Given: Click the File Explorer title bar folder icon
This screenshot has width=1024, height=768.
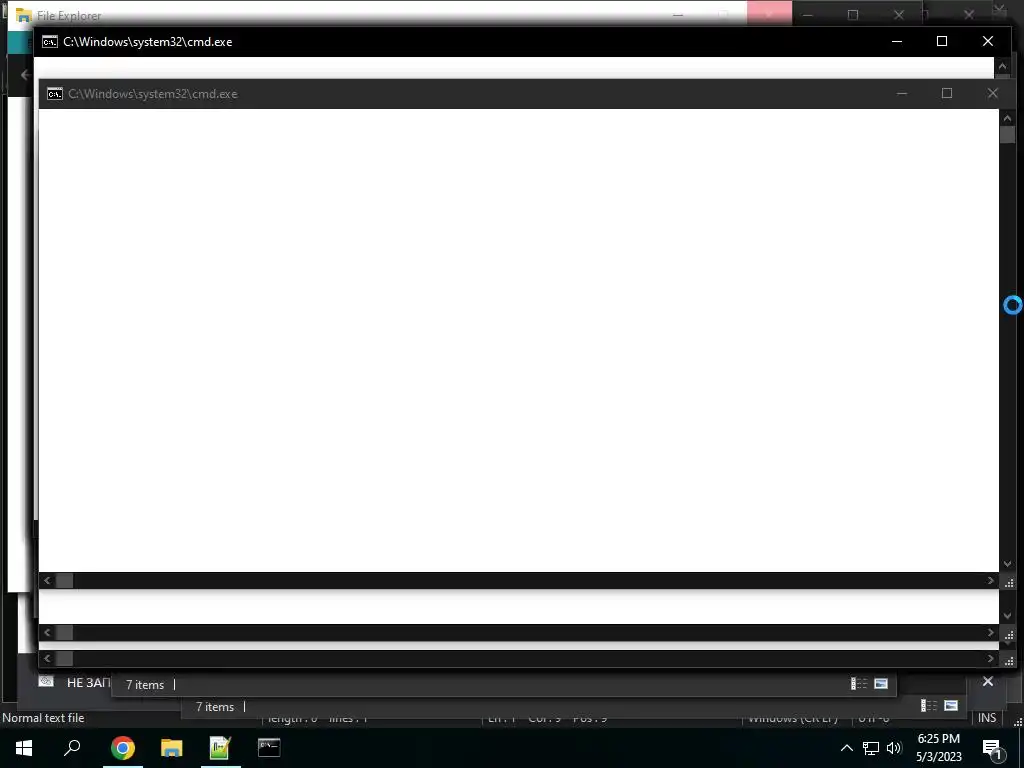Looking at the screenshot, I should click(x=24, y=15).
